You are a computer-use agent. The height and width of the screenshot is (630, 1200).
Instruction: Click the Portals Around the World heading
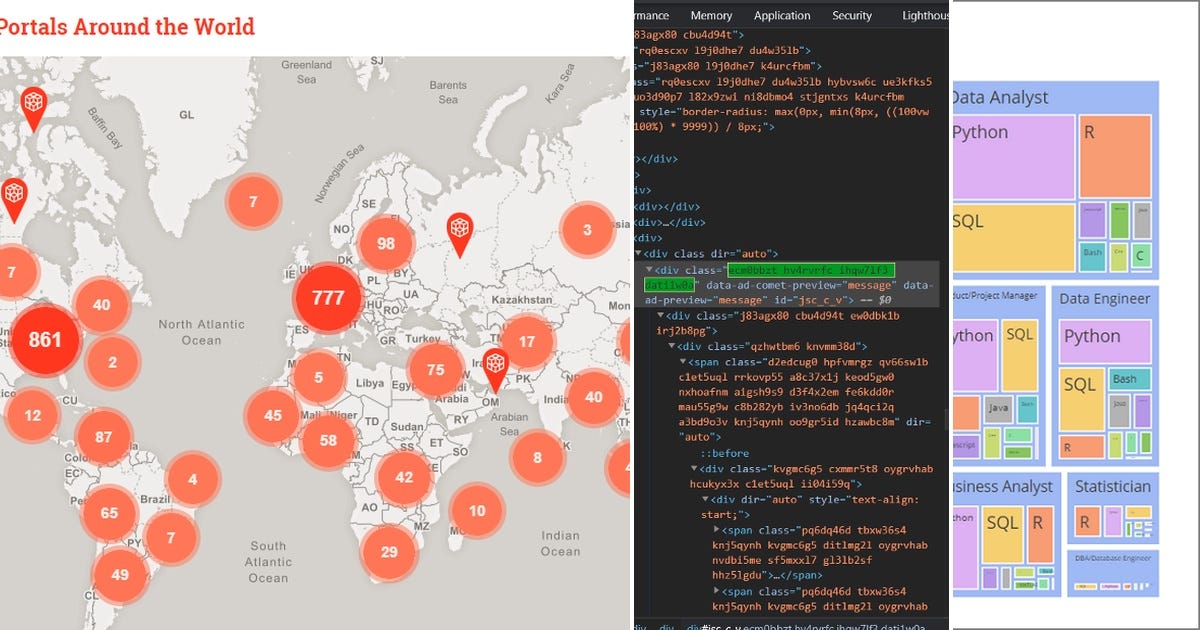pyautogui.click(x=128, y=27)
